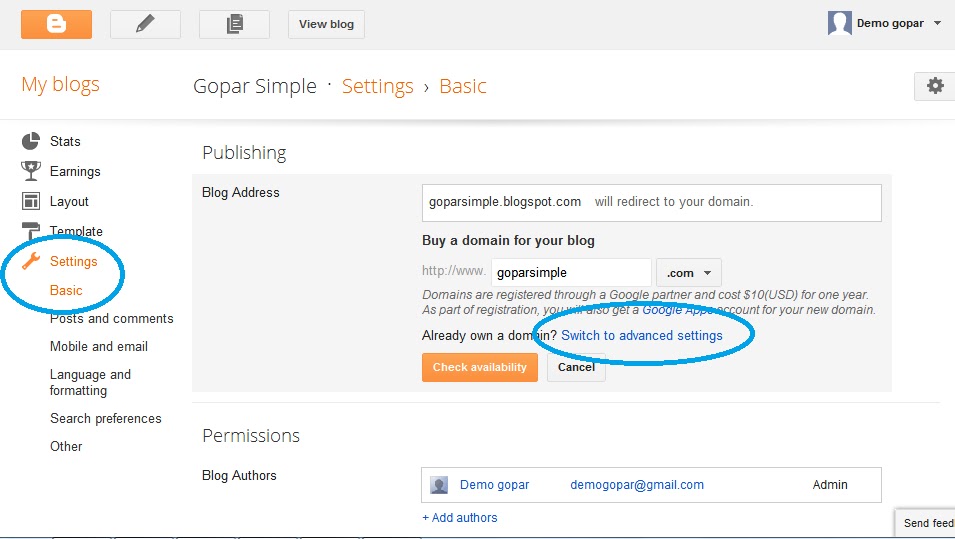Open Language and formatting settings

click(x=90, y=382)
